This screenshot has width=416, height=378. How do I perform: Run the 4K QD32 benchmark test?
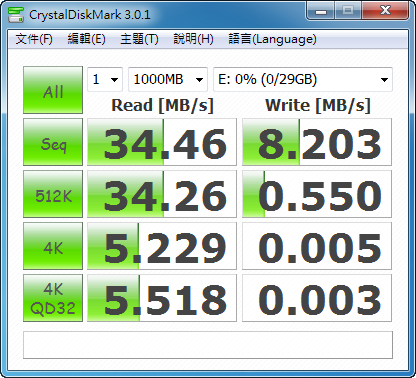53,298
